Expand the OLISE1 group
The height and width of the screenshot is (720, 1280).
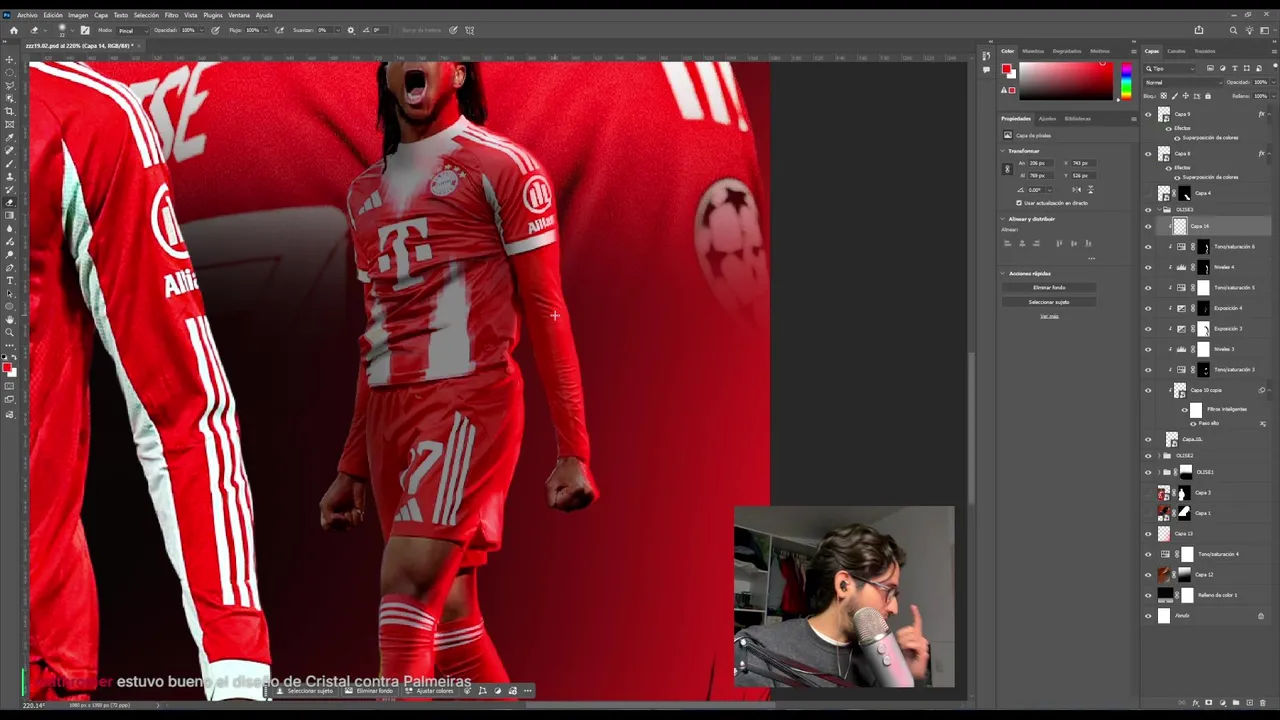1158,472
